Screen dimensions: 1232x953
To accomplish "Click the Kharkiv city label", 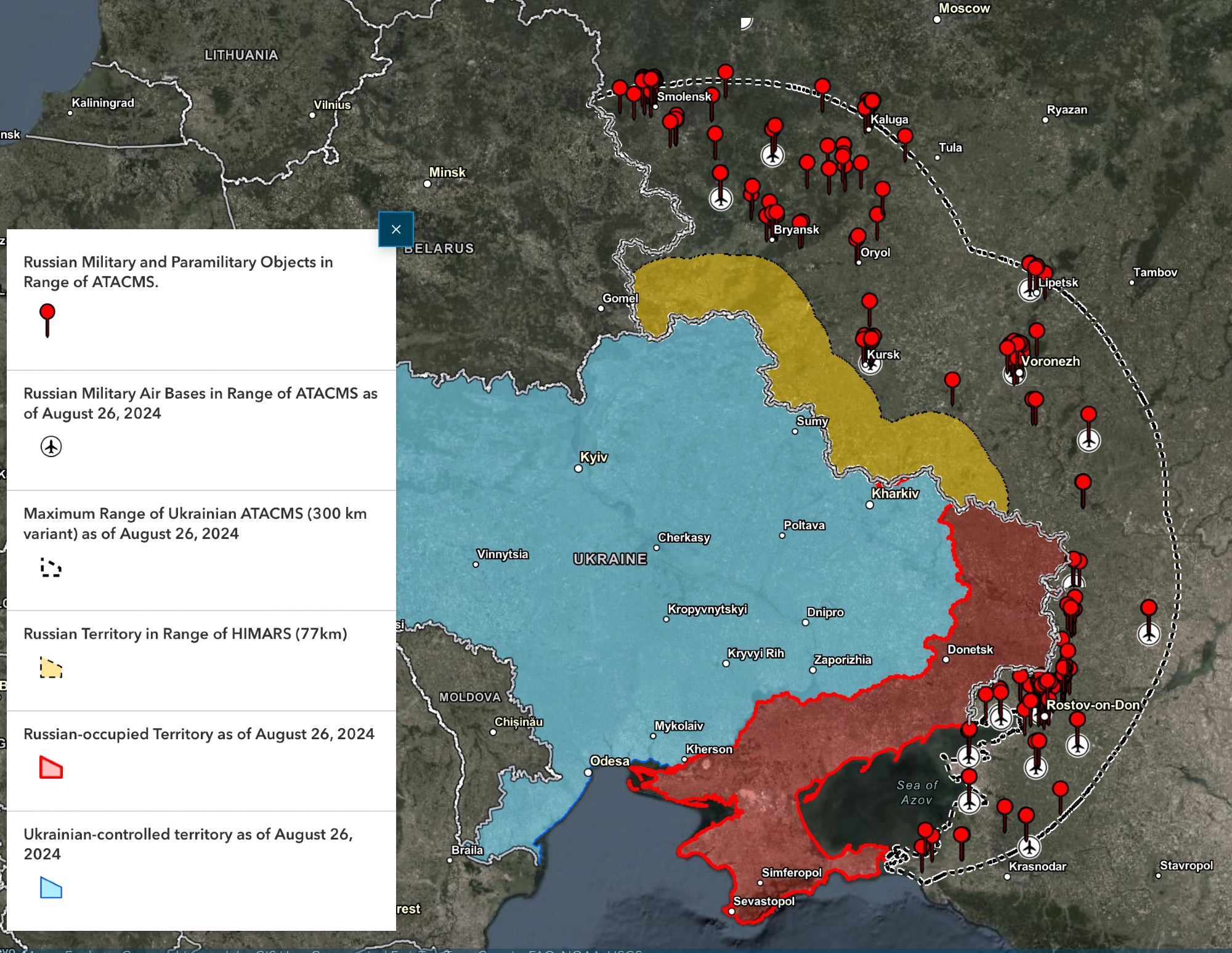I will pyautogui.click(x=895, y=493).
